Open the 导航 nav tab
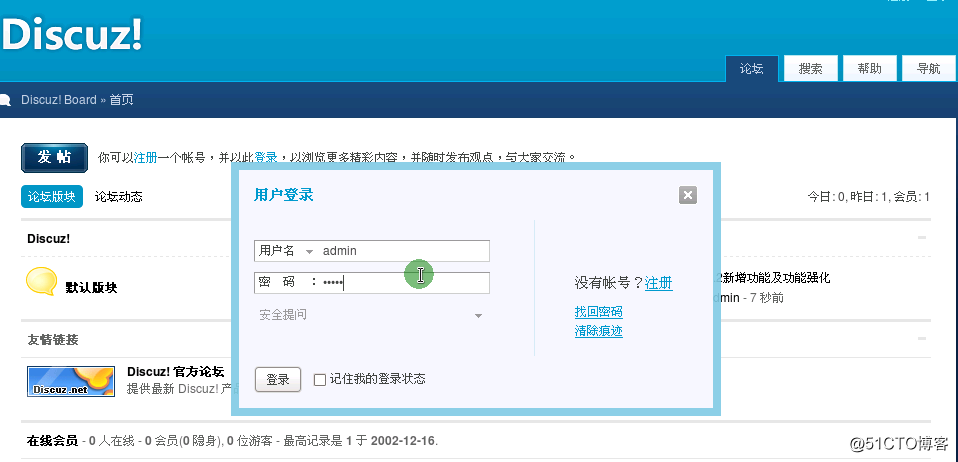958x462 pixels. pyautogui.click(x=928, y=68)
